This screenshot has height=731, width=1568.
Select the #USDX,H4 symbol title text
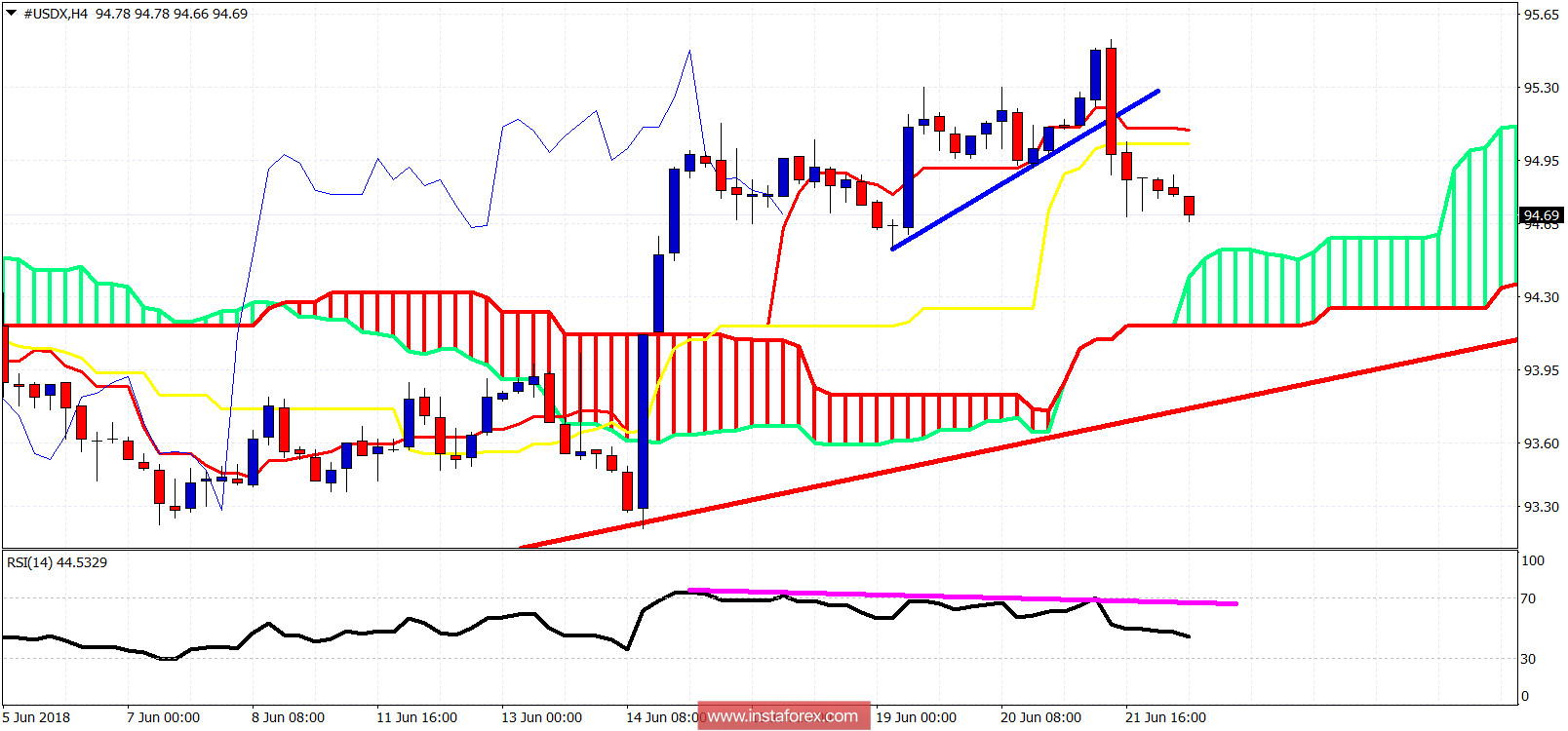pos(55,14)
